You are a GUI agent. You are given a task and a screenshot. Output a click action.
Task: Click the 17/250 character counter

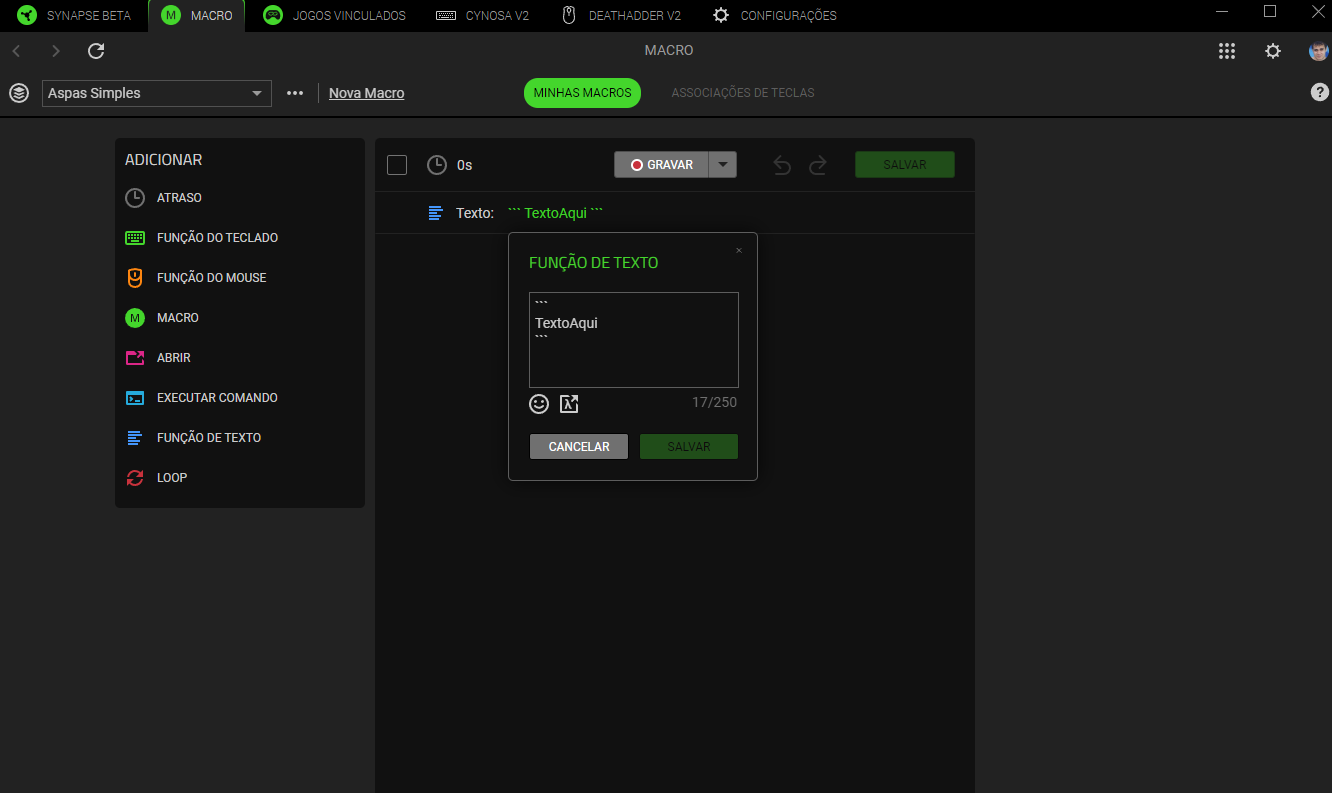click(x=714, y=402)
